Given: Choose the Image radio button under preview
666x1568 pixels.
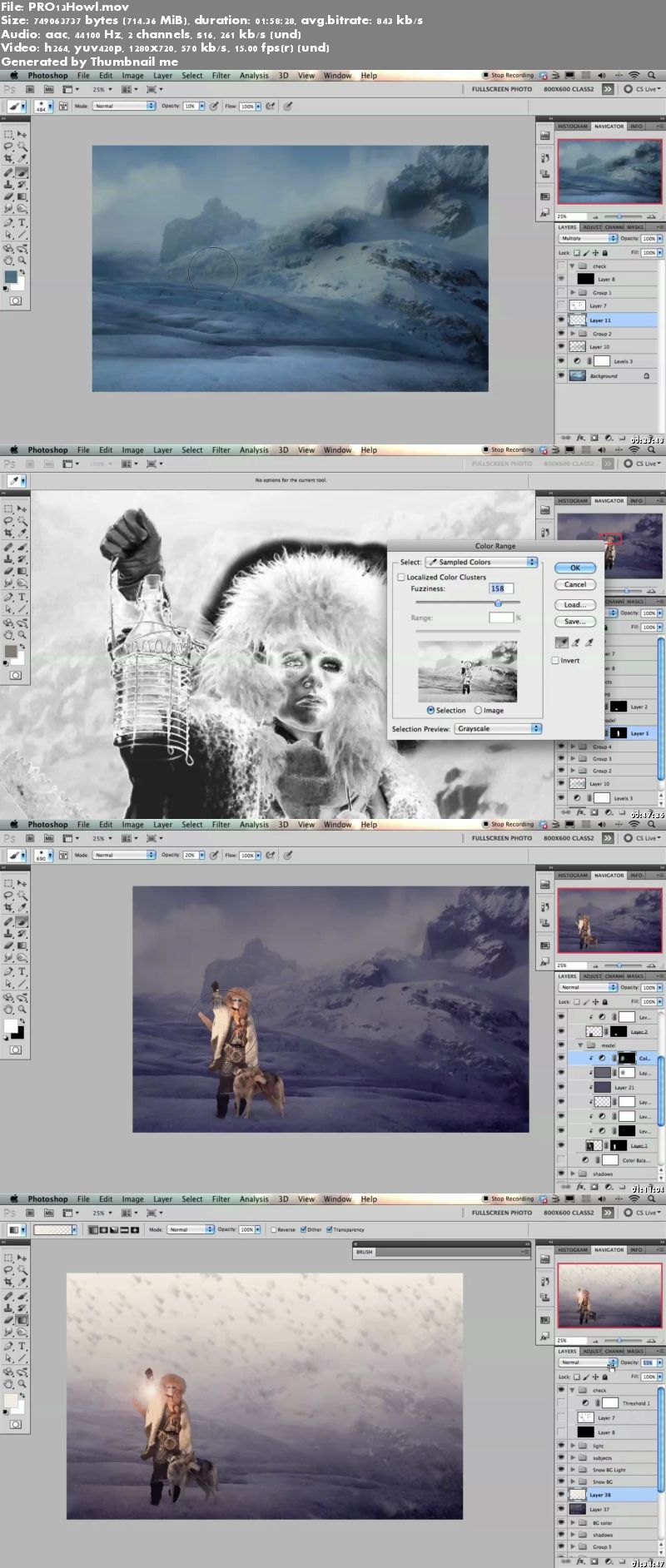Looking at the screenshot, I should (x=479, y=710).
